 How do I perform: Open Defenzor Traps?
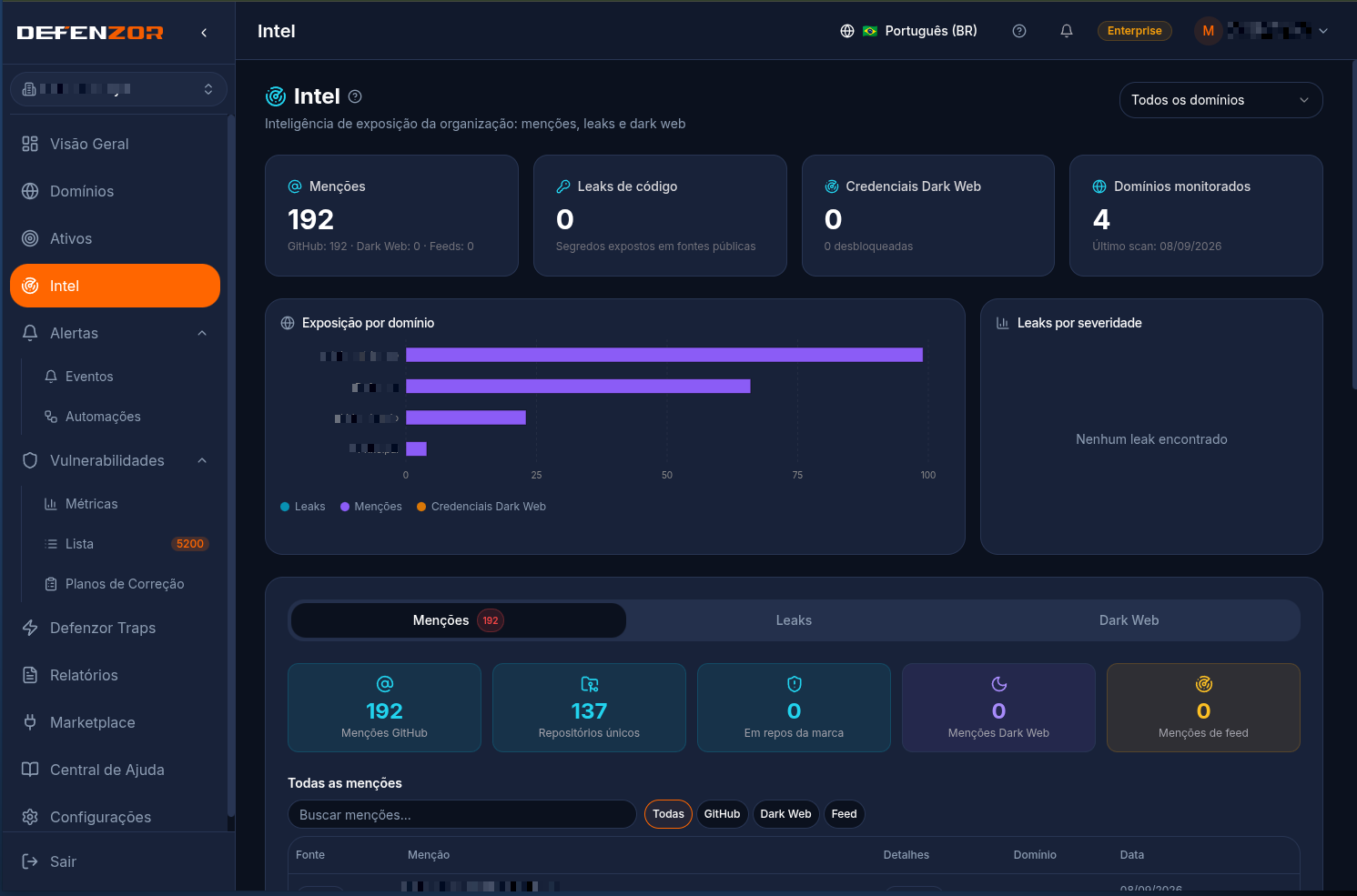coord(115,628)
